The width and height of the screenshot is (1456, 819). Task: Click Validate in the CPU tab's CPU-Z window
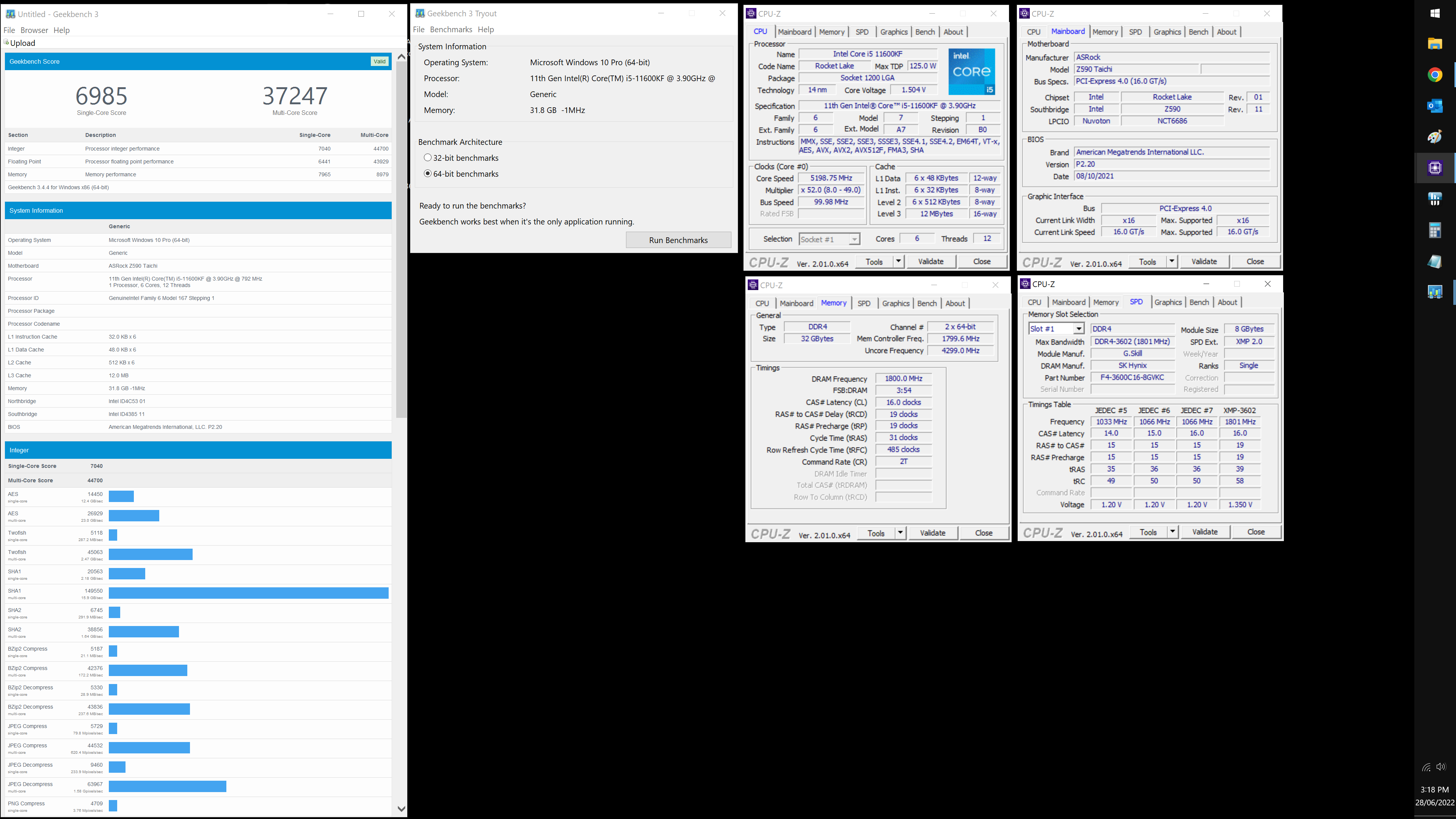(930, 261)
